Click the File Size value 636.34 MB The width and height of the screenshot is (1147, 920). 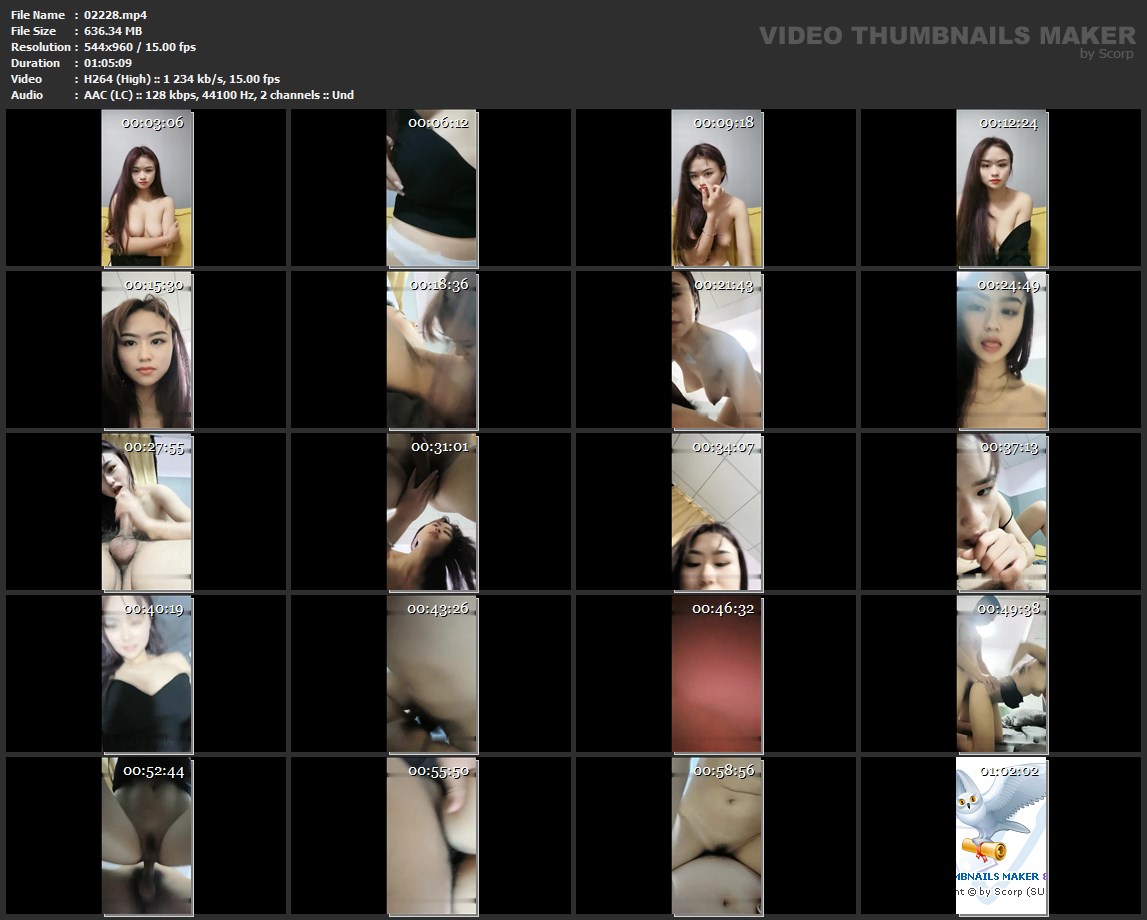point(113,31)
